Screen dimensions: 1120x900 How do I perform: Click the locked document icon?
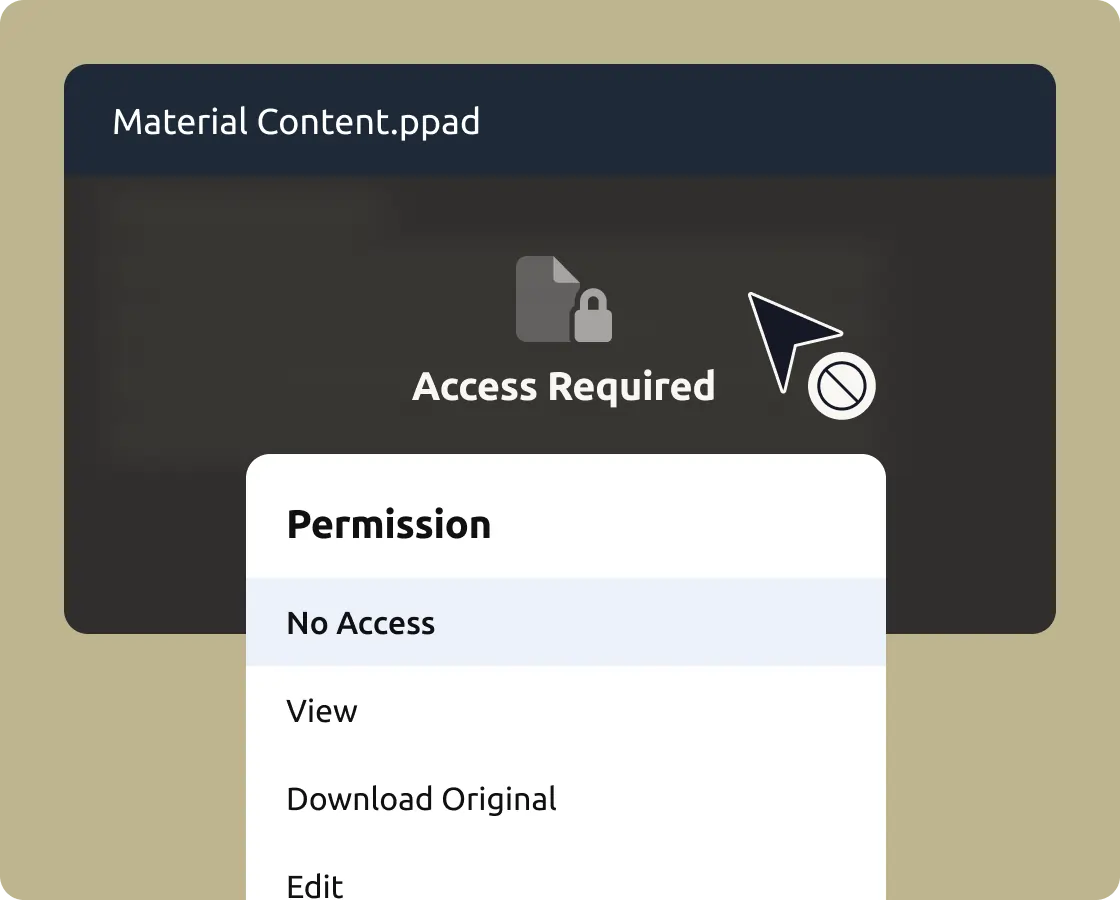tap(547, 299)
